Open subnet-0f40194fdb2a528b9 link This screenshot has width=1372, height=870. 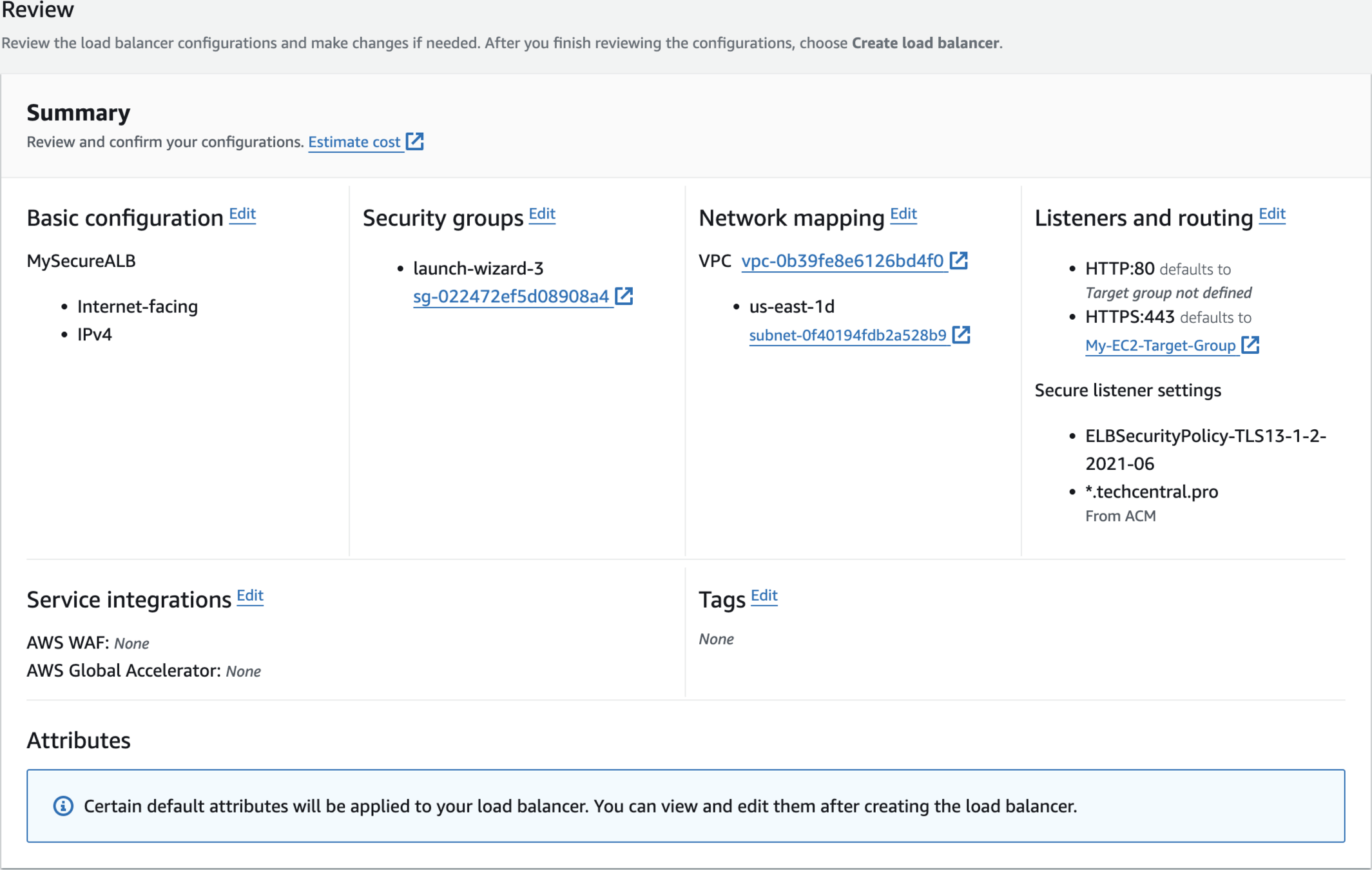[x=847, y=335]
